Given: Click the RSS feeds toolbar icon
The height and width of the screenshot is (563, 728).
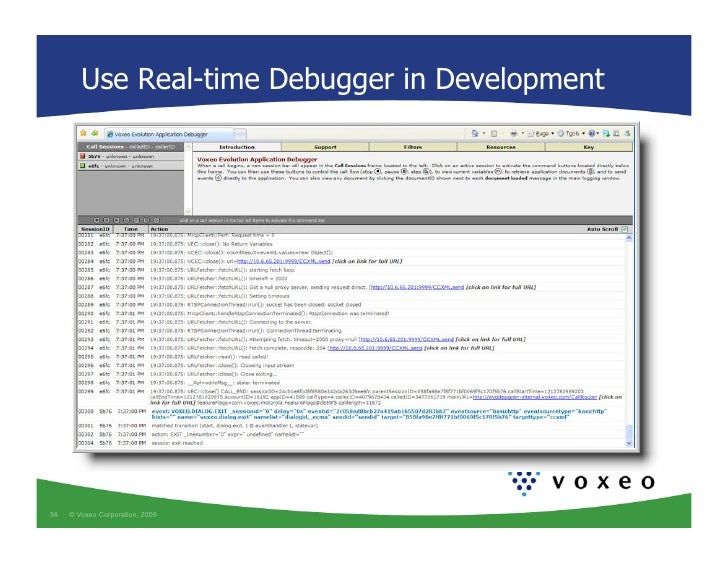Looking at the screenshot, I should click(x=494, y=133).
